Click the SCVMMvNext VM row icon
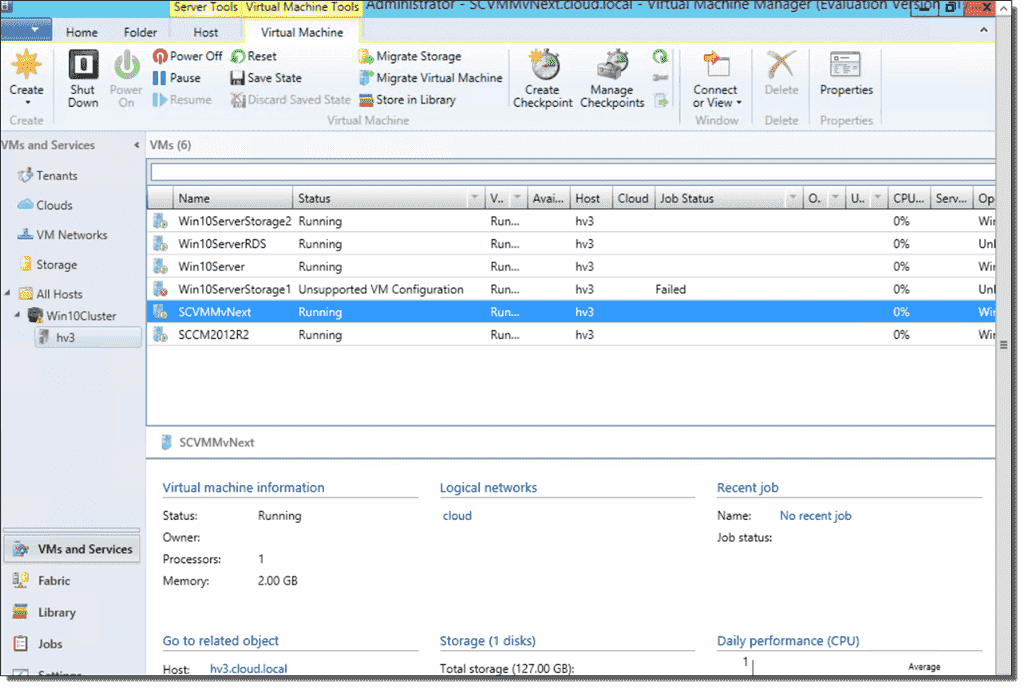Image resolution: width=1024 pixels, height=688 pixels. coord(160,311)
